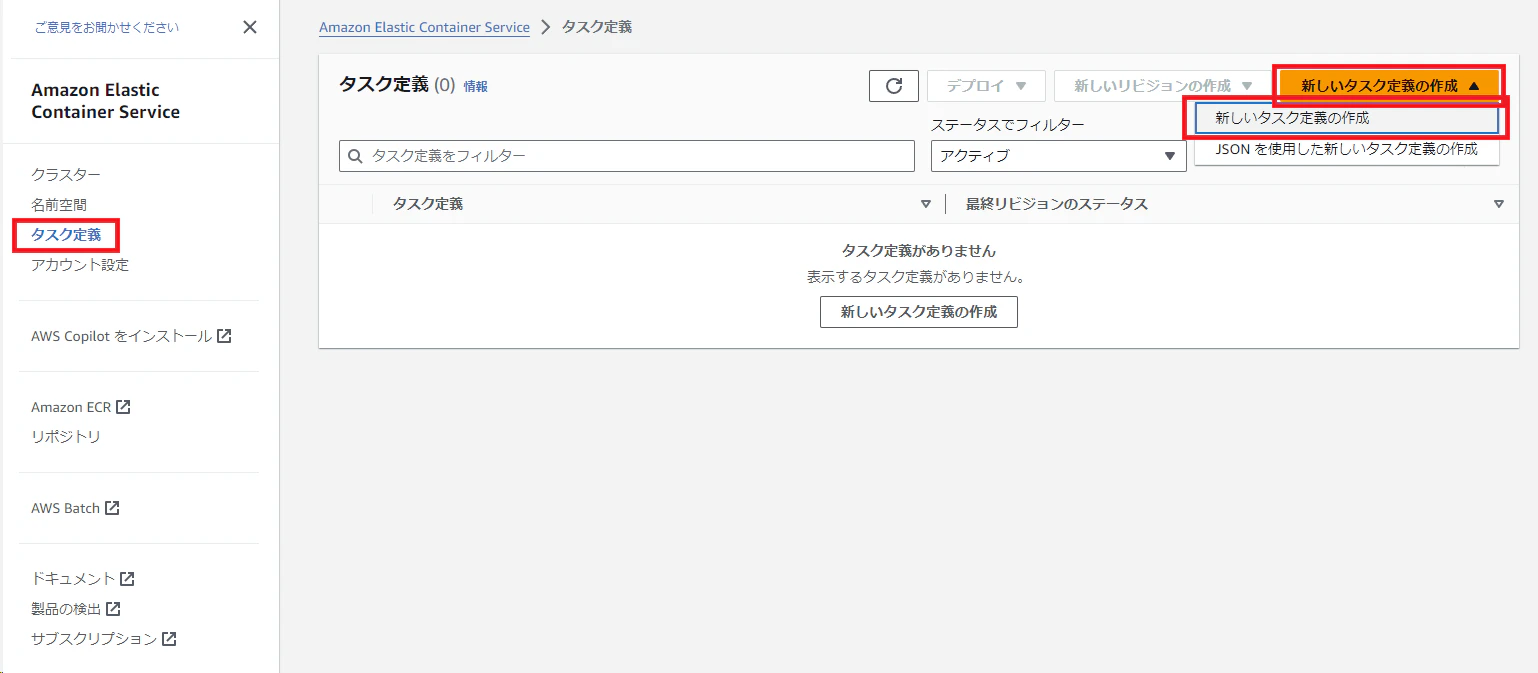Collapse the orange 新しいタスク定義の作成 dropdown
Screen dimensions: 1538x673
pyautogui.click(x=1390, y=86)
